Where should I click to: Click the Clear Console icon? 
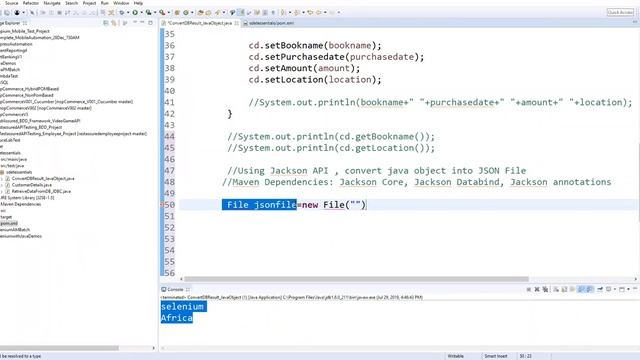pyautogui.click(x=556, y=289)
